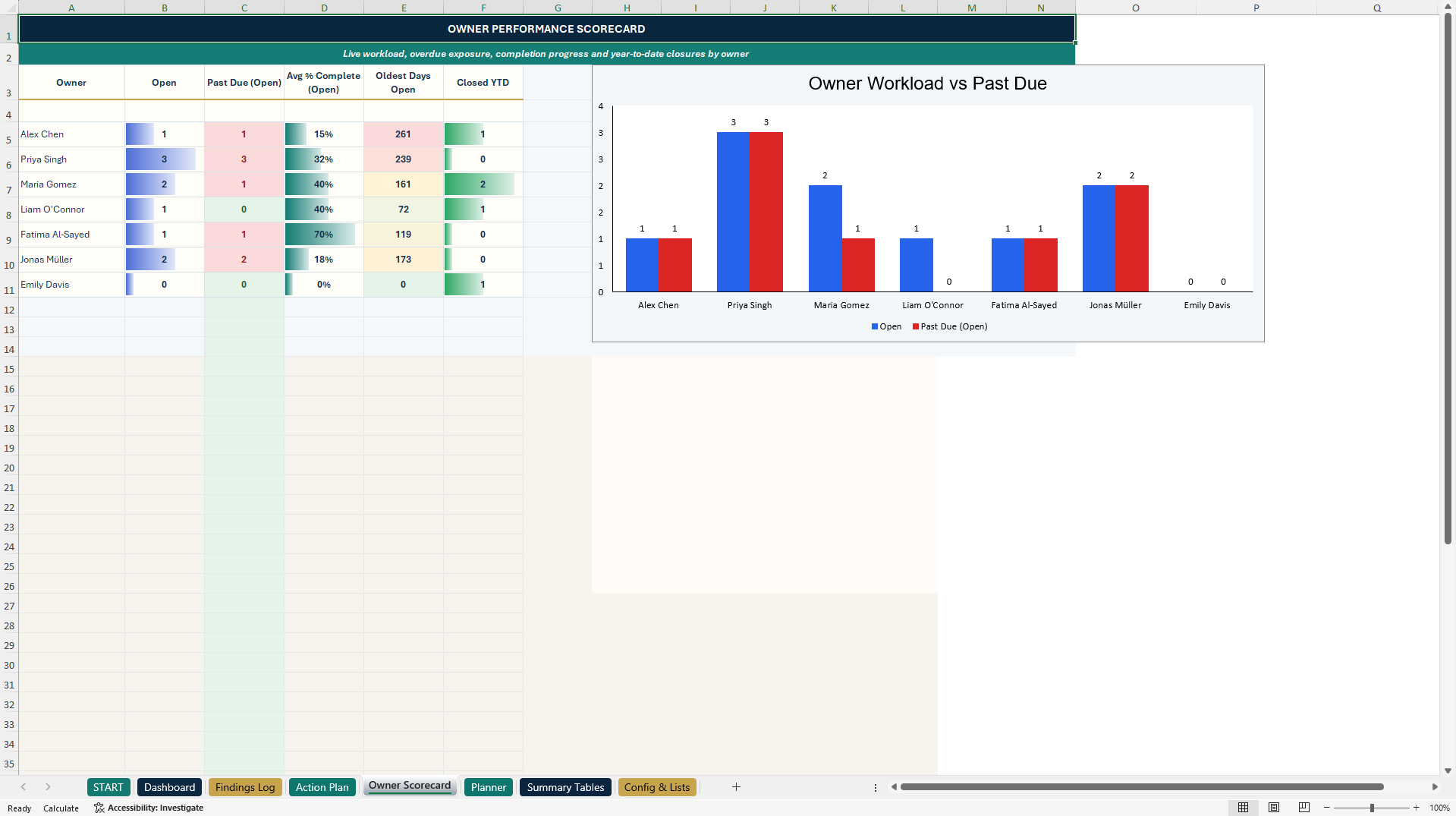
Task: Adjust the zoom slider handle
Action: [1372, 808]
